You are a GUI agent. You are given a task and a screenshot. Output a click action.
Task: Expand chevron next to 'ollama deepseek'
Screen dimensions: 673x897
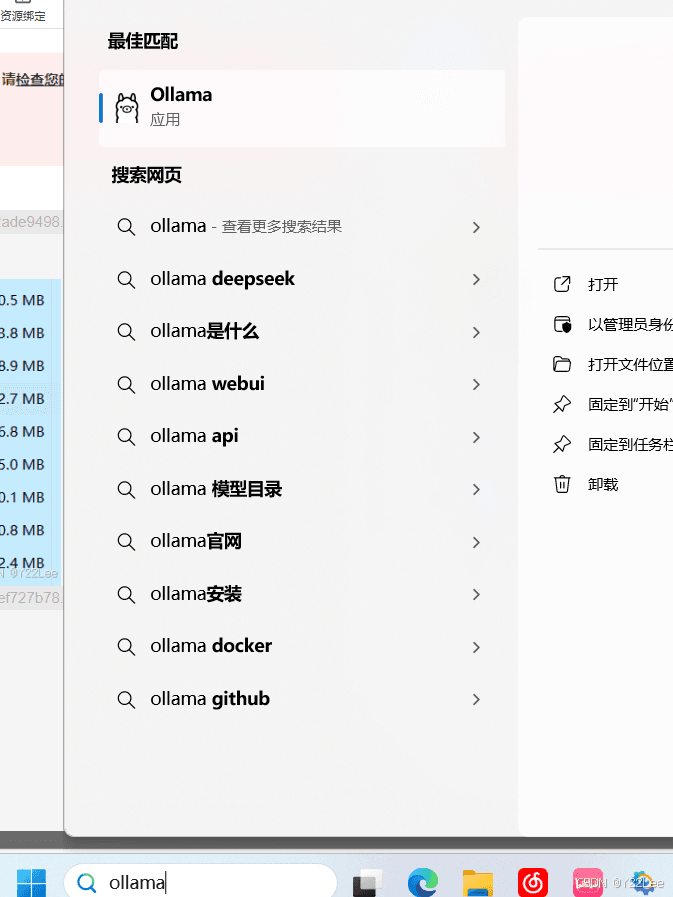point(476,279)
